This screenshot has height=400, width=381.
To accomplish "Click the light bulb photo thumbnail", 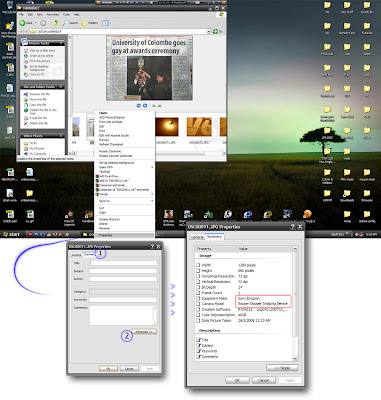I will 168,127.
